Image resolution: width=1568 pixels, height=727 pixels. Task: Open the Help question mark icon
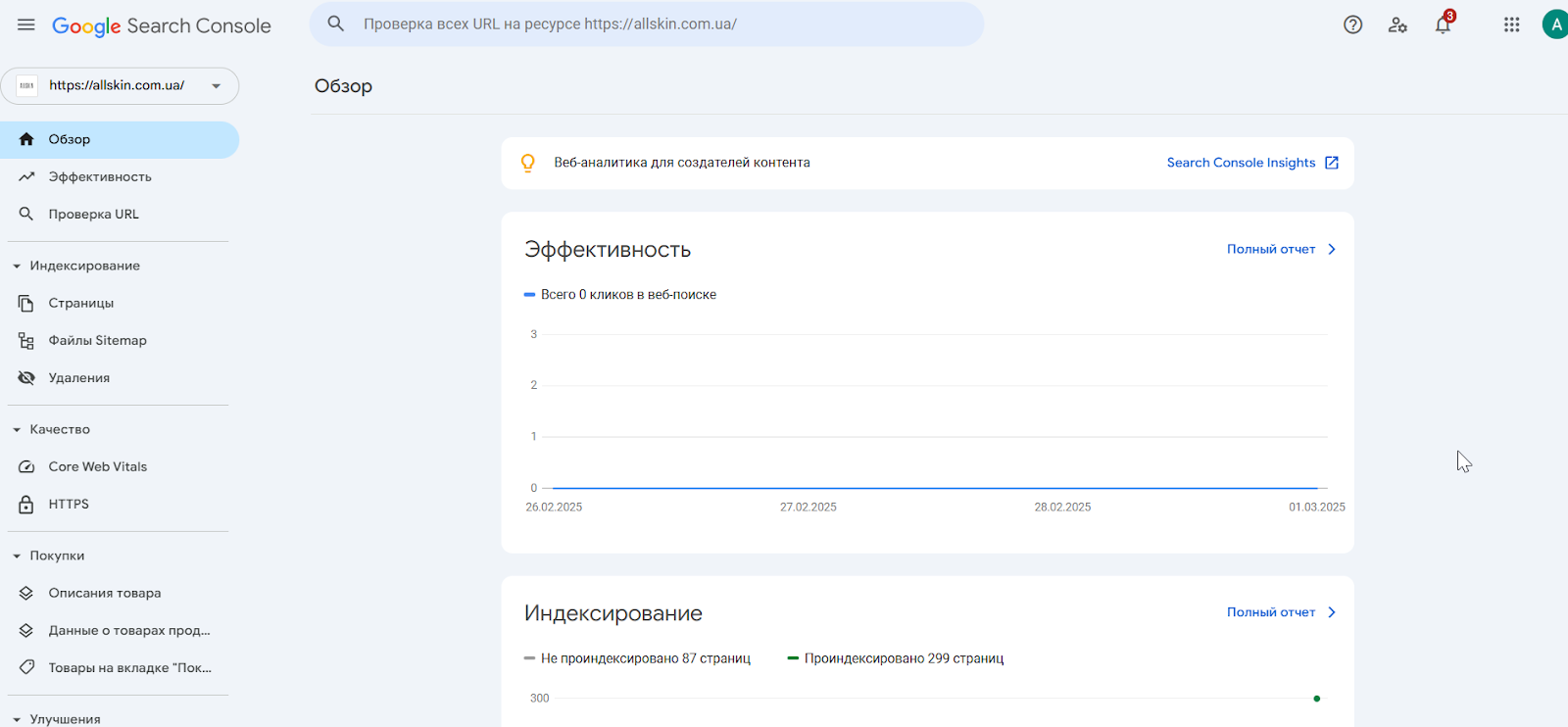(1353, 24)
